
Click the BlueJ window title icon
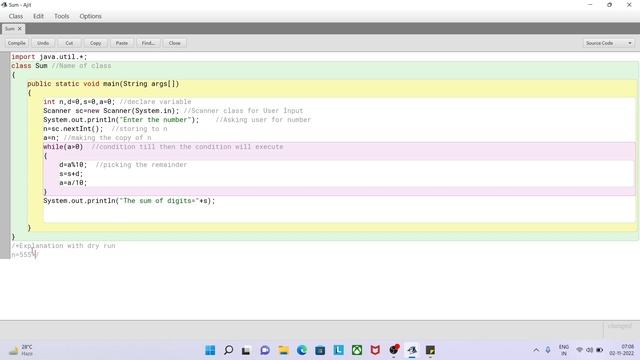coord(4,5)
